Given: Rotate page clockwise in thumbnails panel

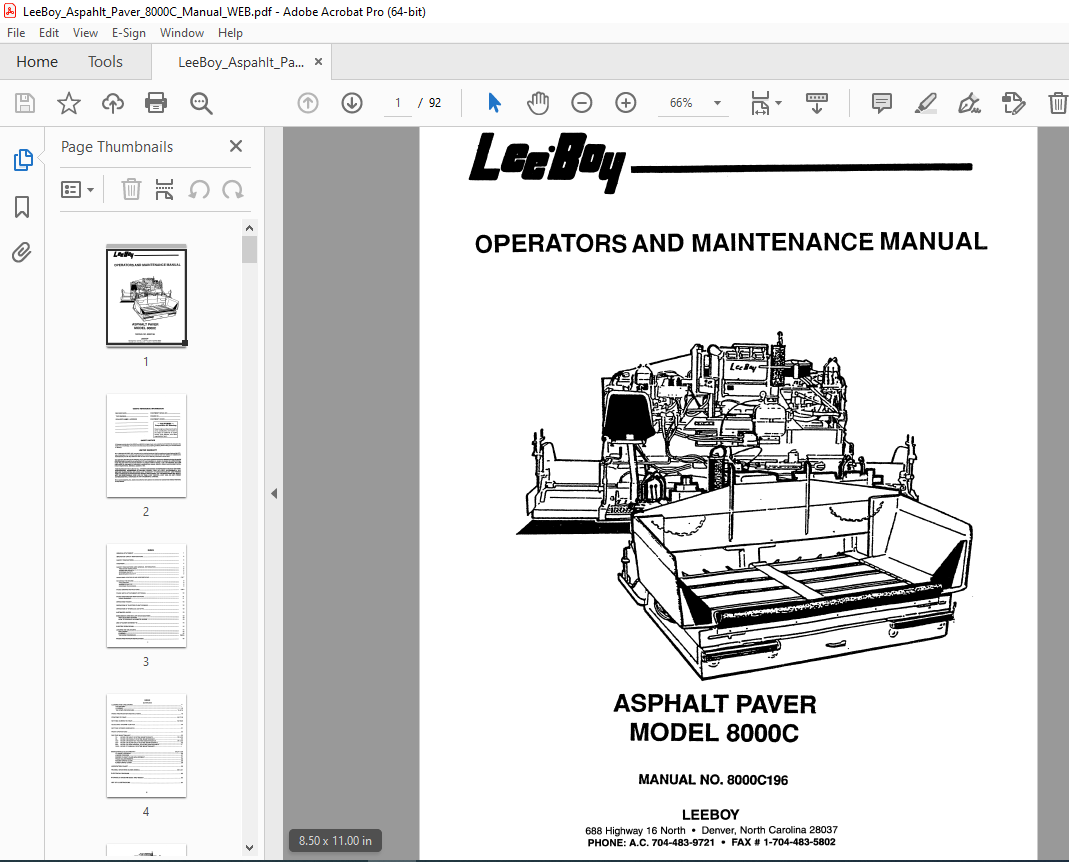Looking at the screenshot, I should [232, 190].
